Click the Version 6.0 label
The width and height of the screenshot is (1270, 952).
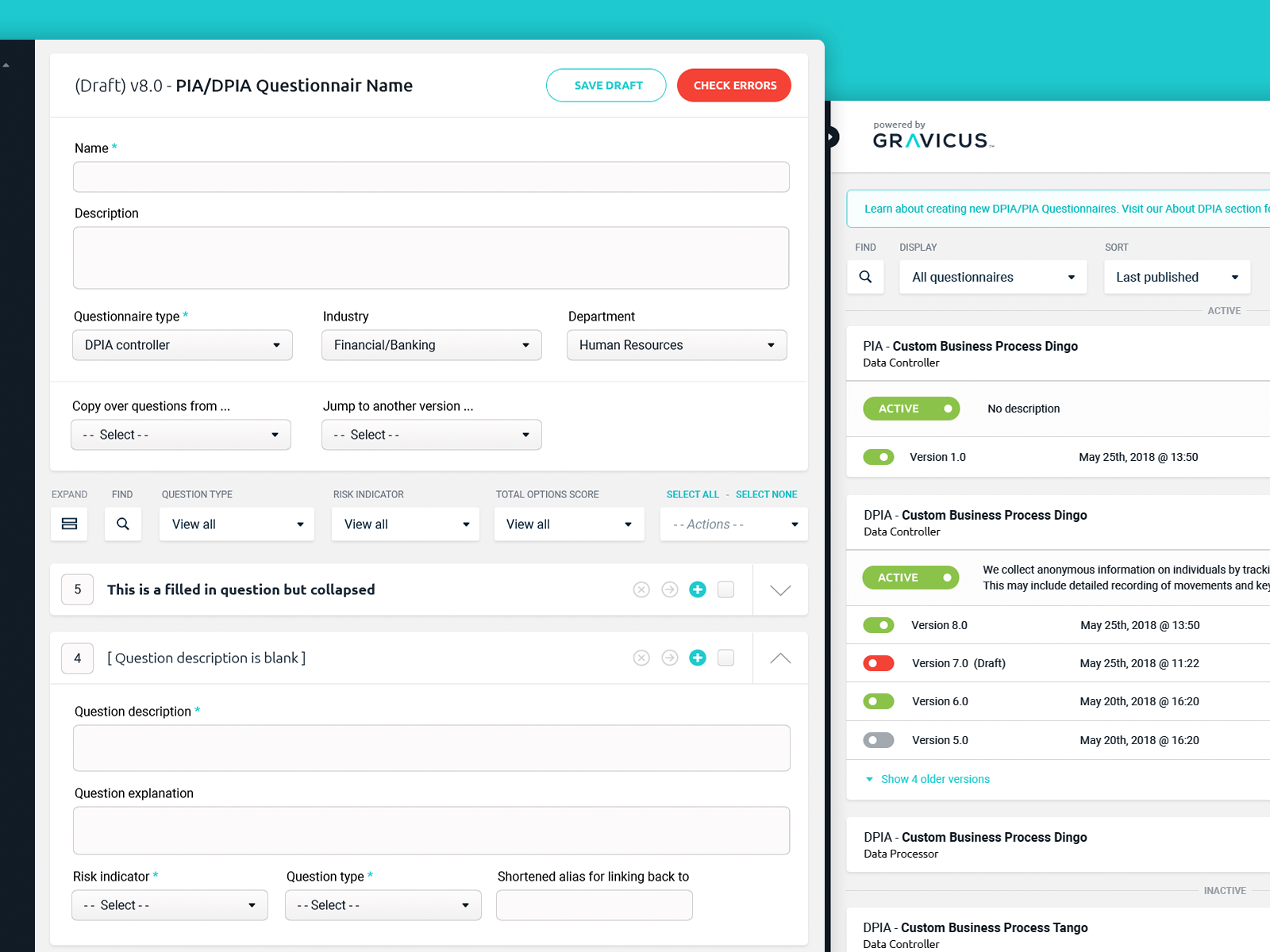coord(940,701)
